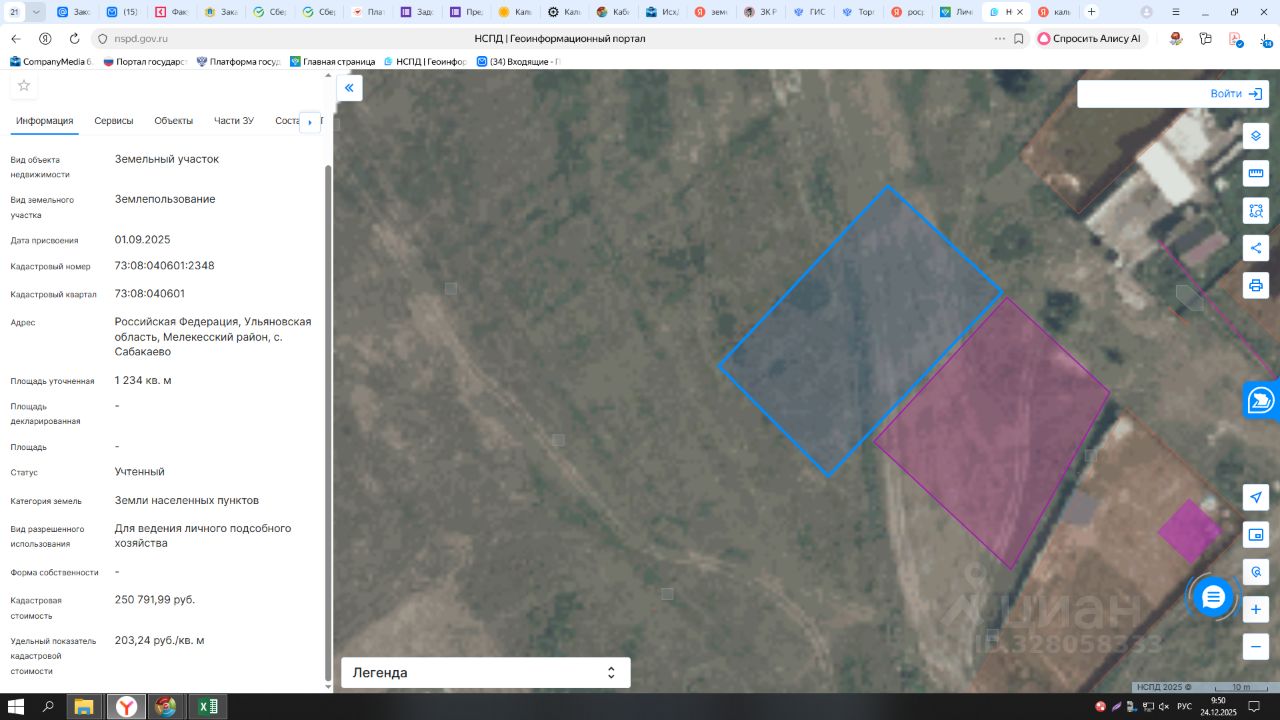Click the nspd.gov.ru address bar

143,38
